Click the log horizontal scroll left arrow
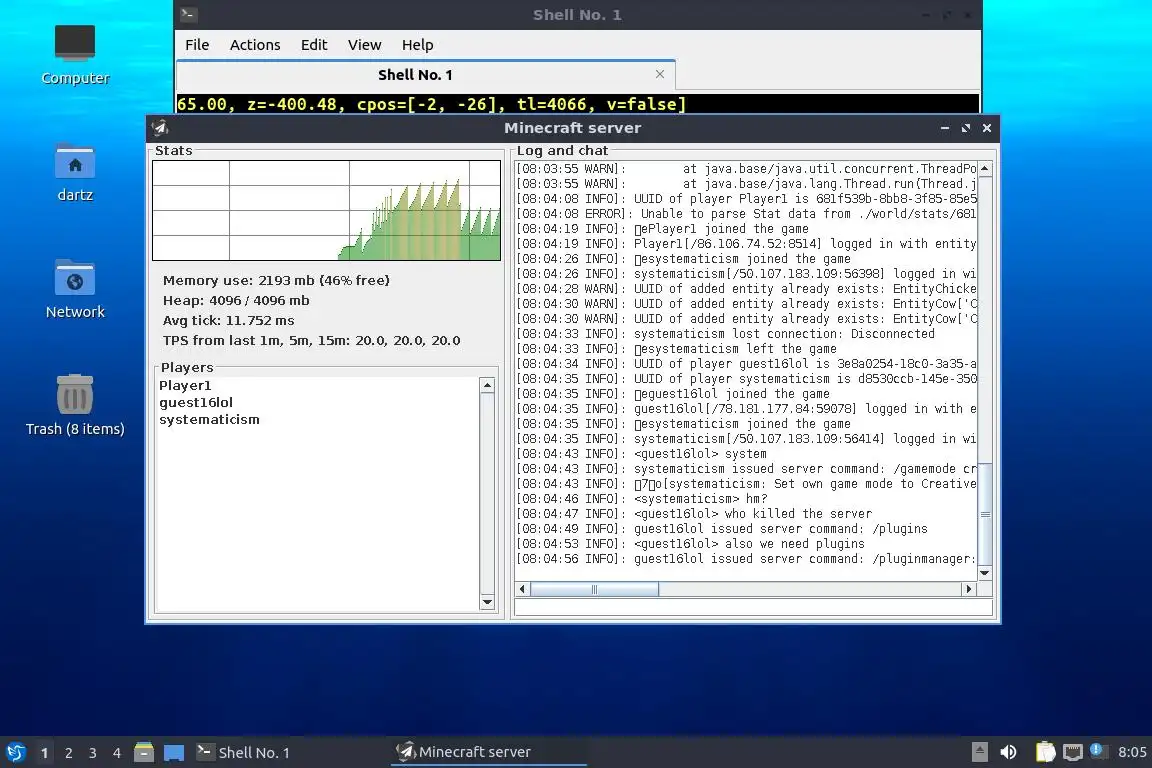The height and width of the screenshot is (768, 1152). [x=522, y=589]
